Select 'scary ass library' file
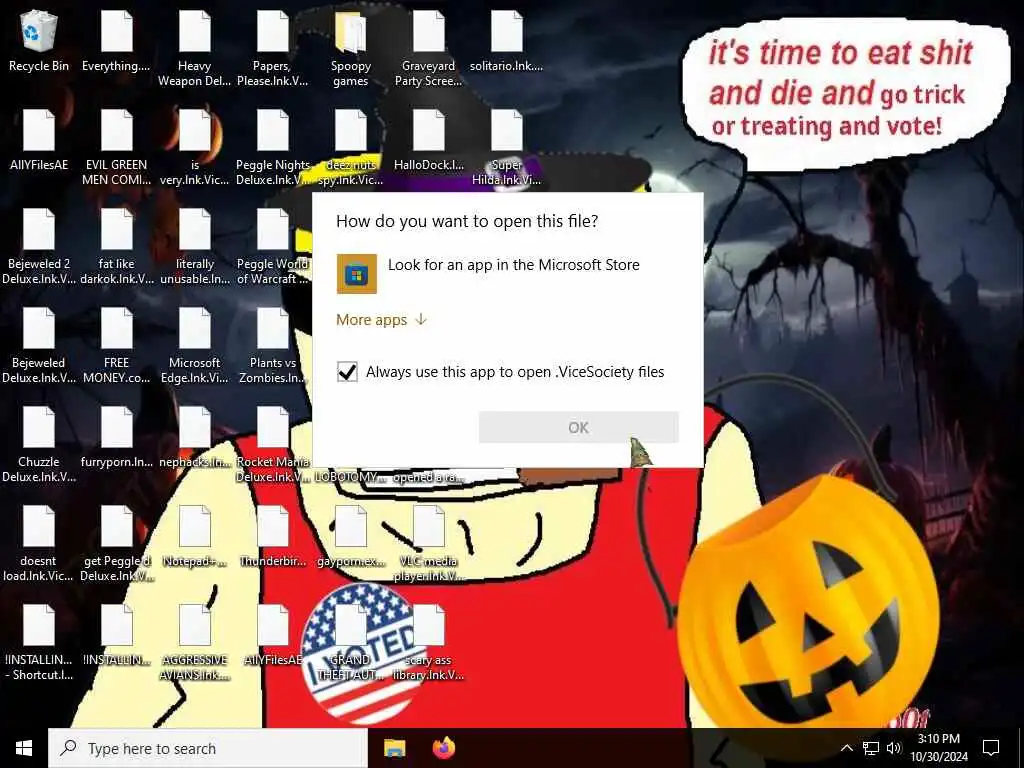 pos(428,643)
